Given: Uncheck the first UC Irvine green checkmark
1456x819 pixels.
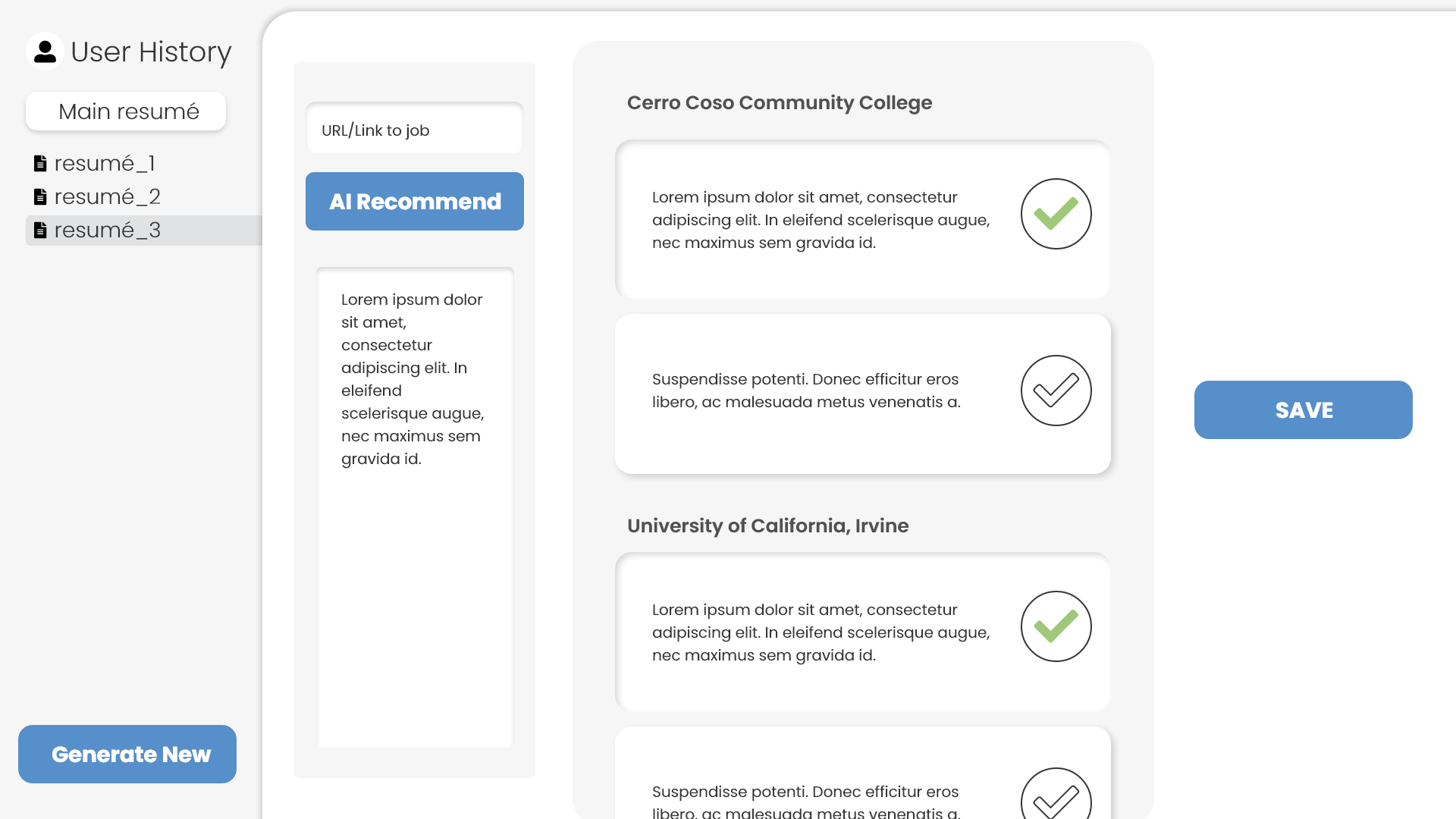Looking at the screenshot, I should pos(1056,626).
